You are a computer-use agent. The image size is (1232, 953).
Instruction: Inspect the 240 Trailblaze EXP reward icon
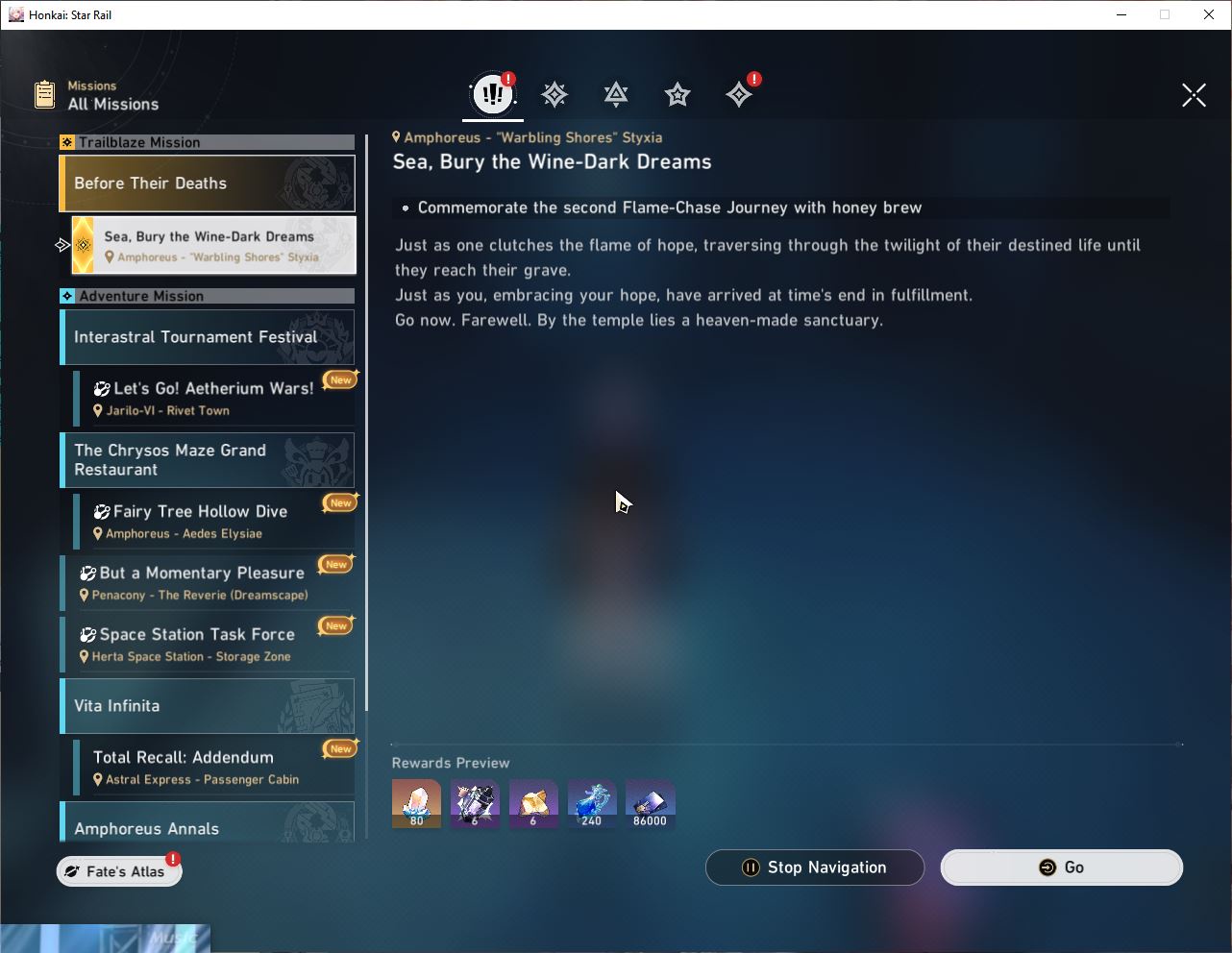point(591,803)
